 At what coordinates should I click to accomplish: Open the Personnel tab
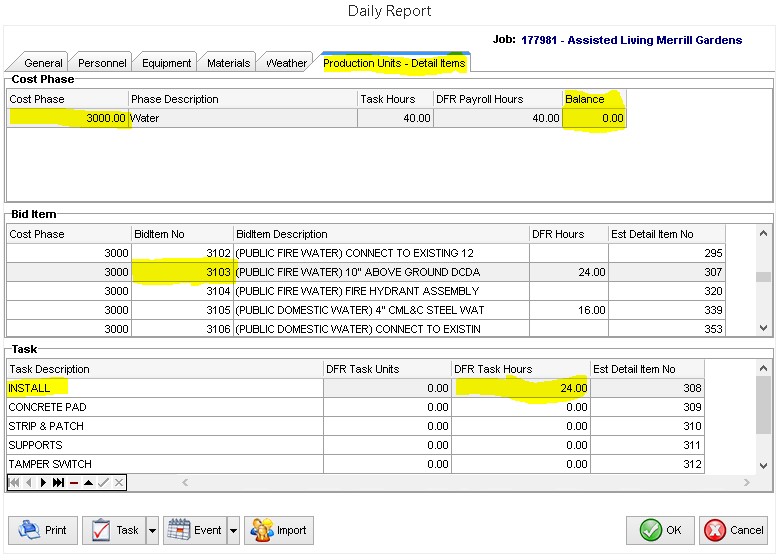click(x=102, y=63)
